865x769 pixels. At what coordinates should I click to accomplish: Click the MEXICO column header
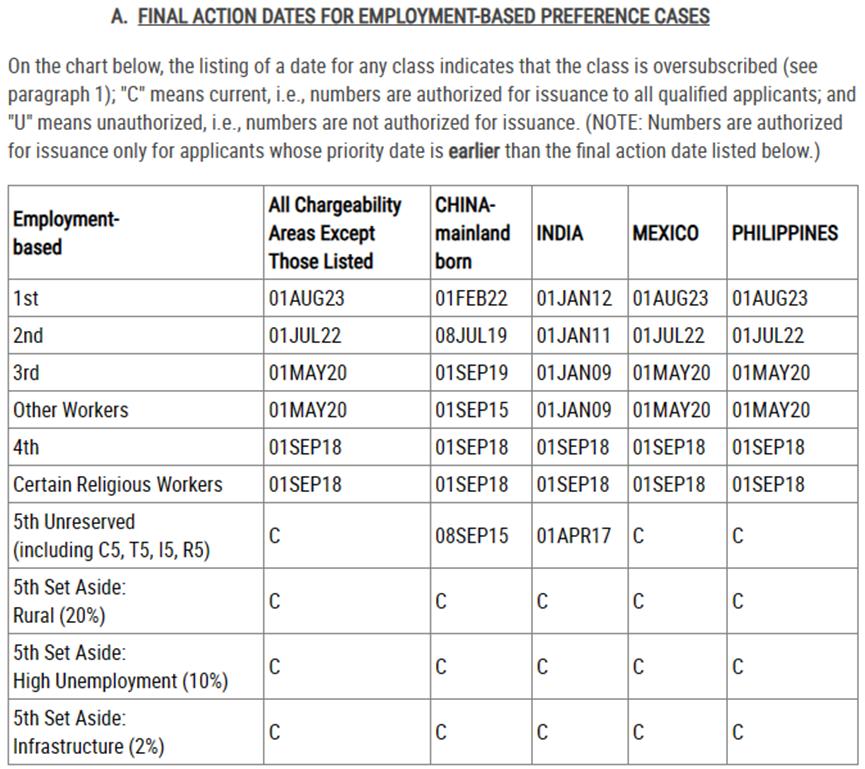pos(665,233)
